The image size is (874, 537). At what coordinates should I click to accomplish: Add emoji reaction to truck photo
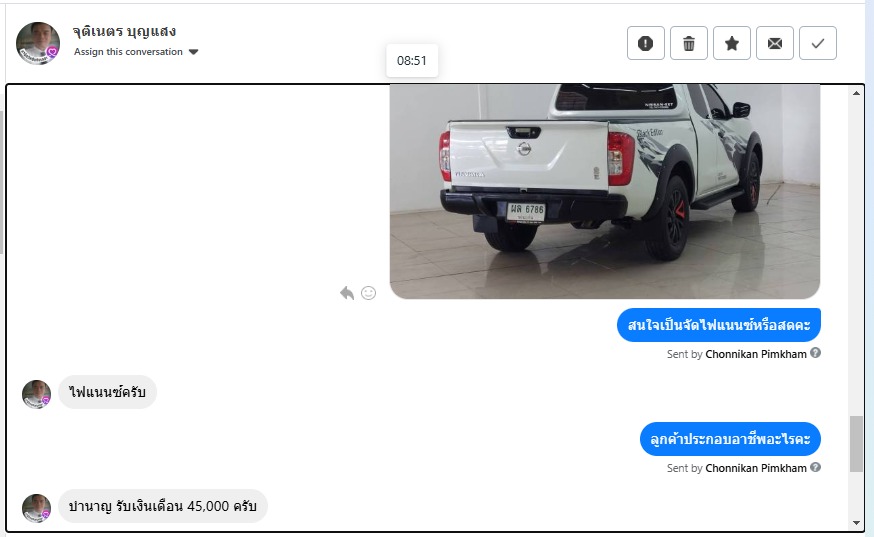(368, 293)
